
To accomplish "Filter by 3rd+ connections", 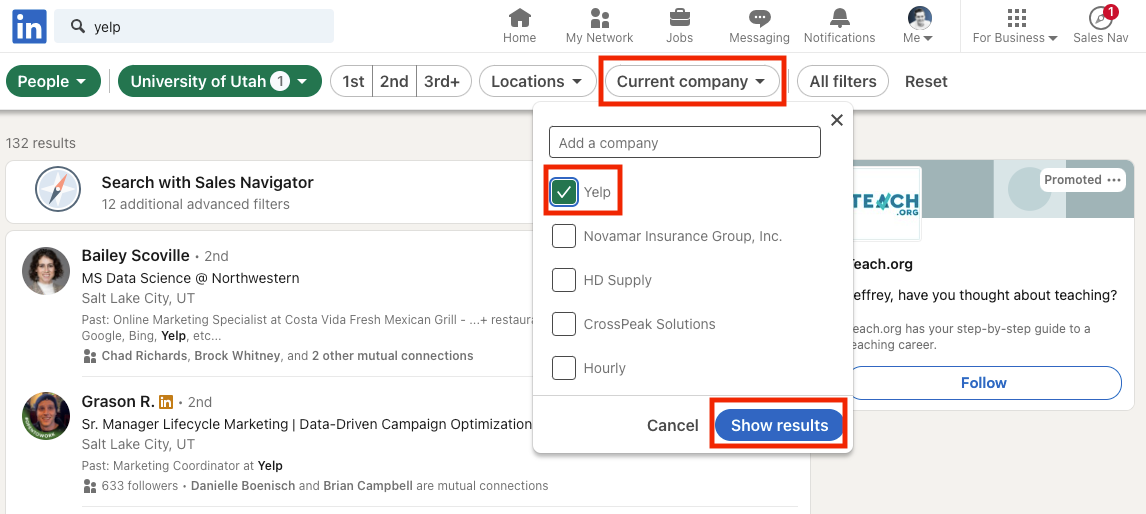I will (444, 81).
